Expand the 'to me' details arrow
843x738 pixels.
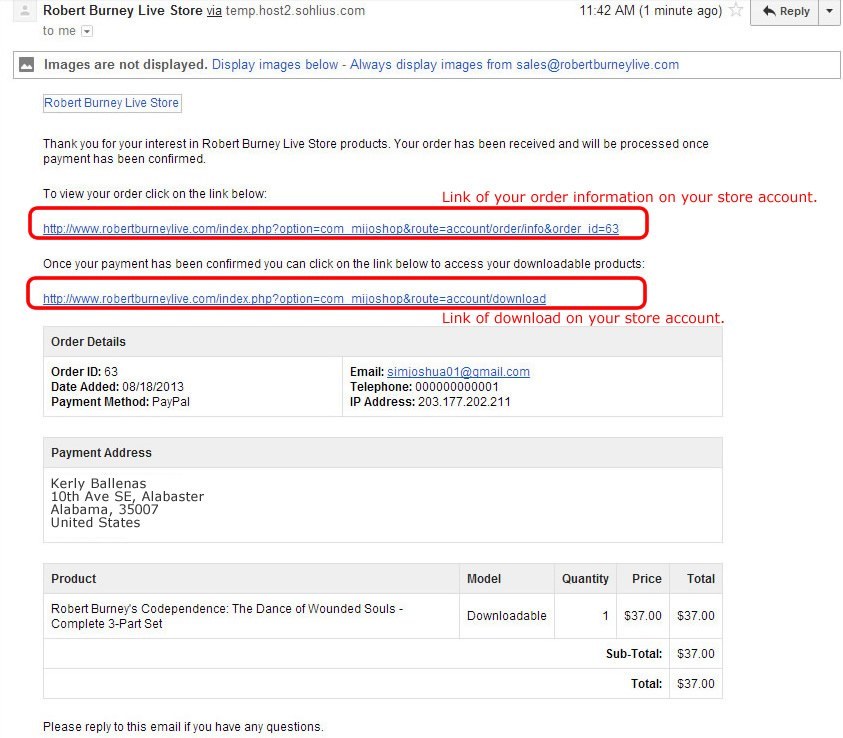87,31
